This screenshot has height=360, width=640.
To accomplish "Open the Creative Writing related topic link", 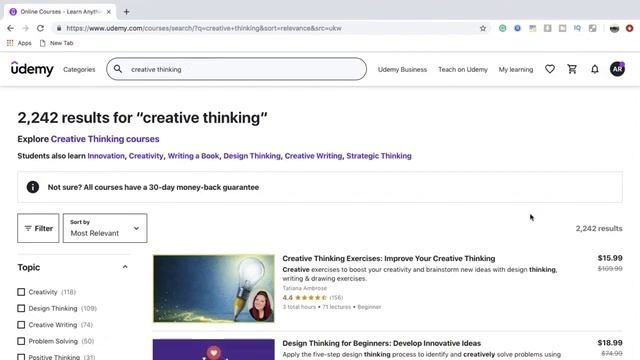I will tap(313, 156).
